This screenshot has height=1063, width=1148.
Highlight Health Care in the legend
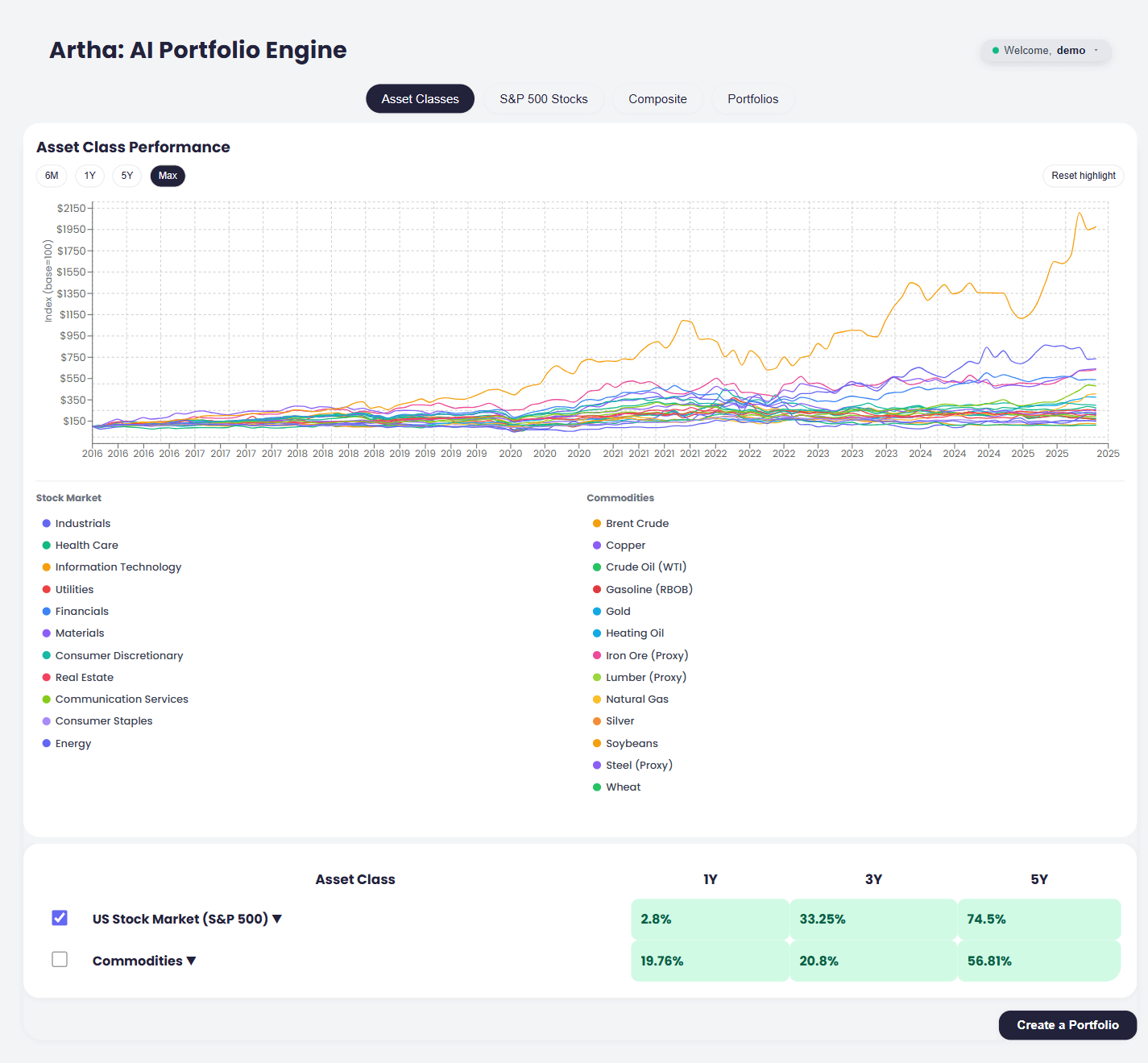click(x=81, y=546)
